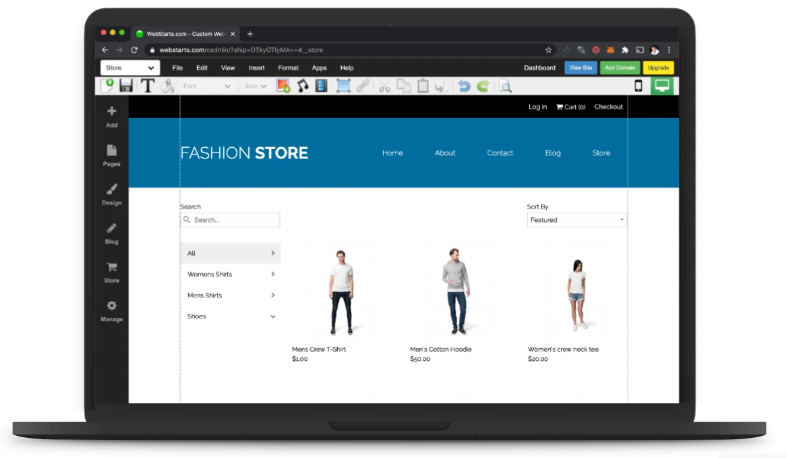Viewport: 787px width, 458px height.
Task: Click the clipboard paste icon
Action: pyautogui.click(x=423, y=86)
